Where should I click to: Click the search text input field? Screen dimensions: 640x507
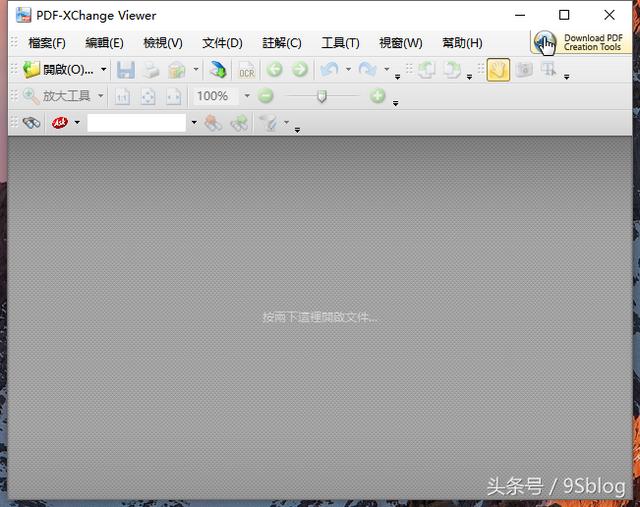tap(136, 122)
